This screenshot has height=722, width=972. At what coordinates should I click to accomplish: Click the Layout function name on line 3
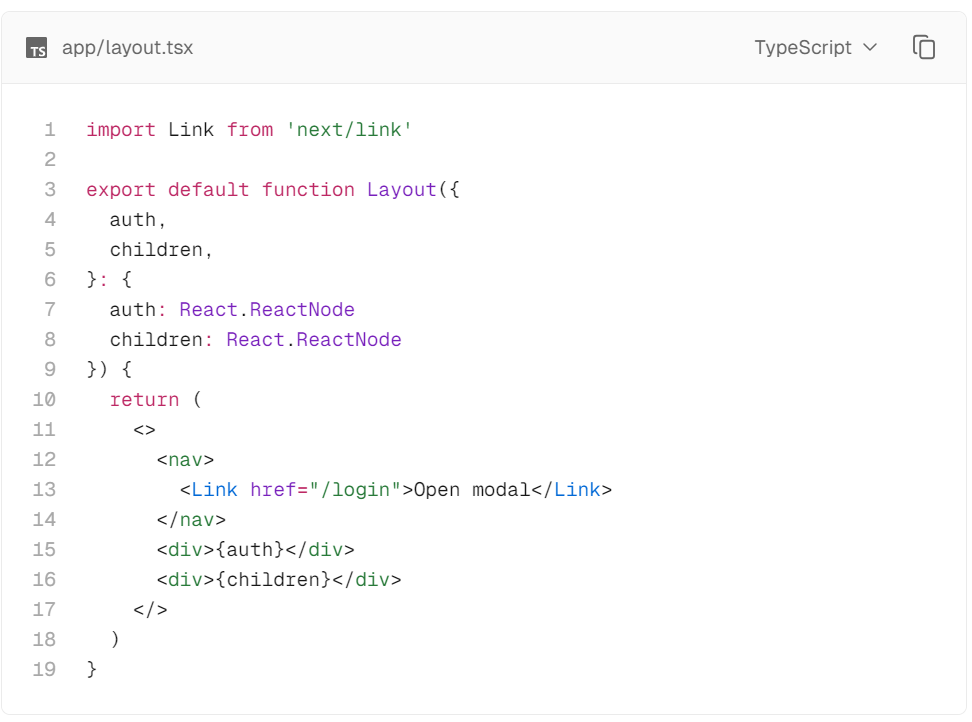pyautogui.click(x=402, y=190)
